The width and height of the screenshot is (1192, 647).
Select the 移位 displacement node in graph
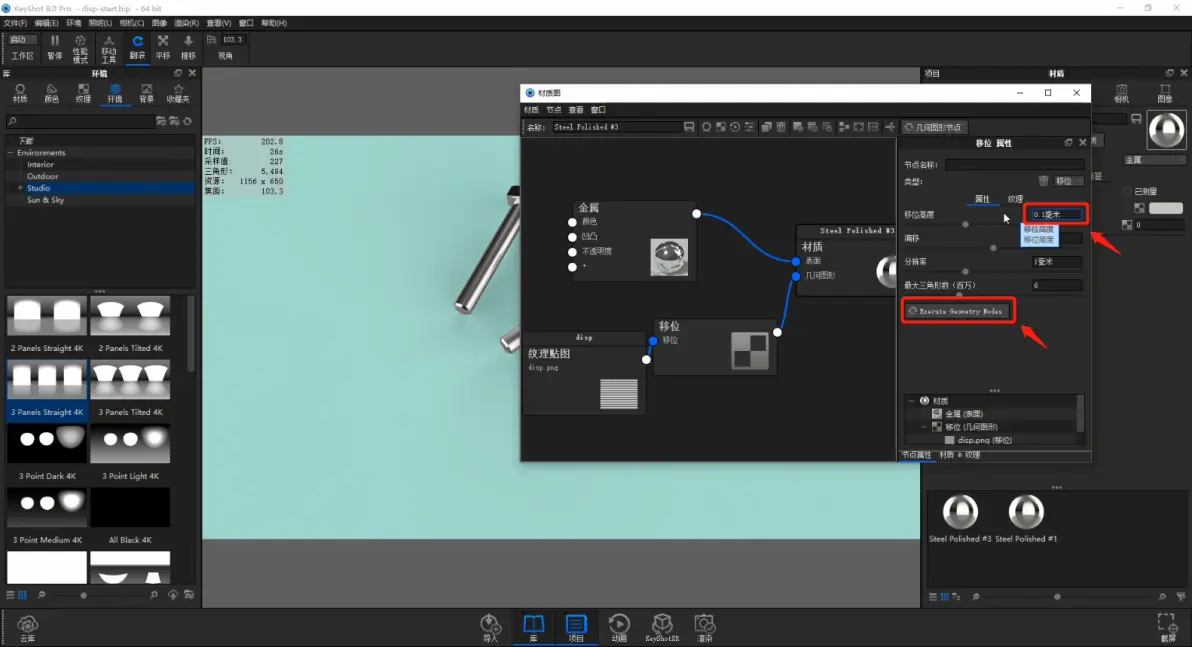coord(715,346)
